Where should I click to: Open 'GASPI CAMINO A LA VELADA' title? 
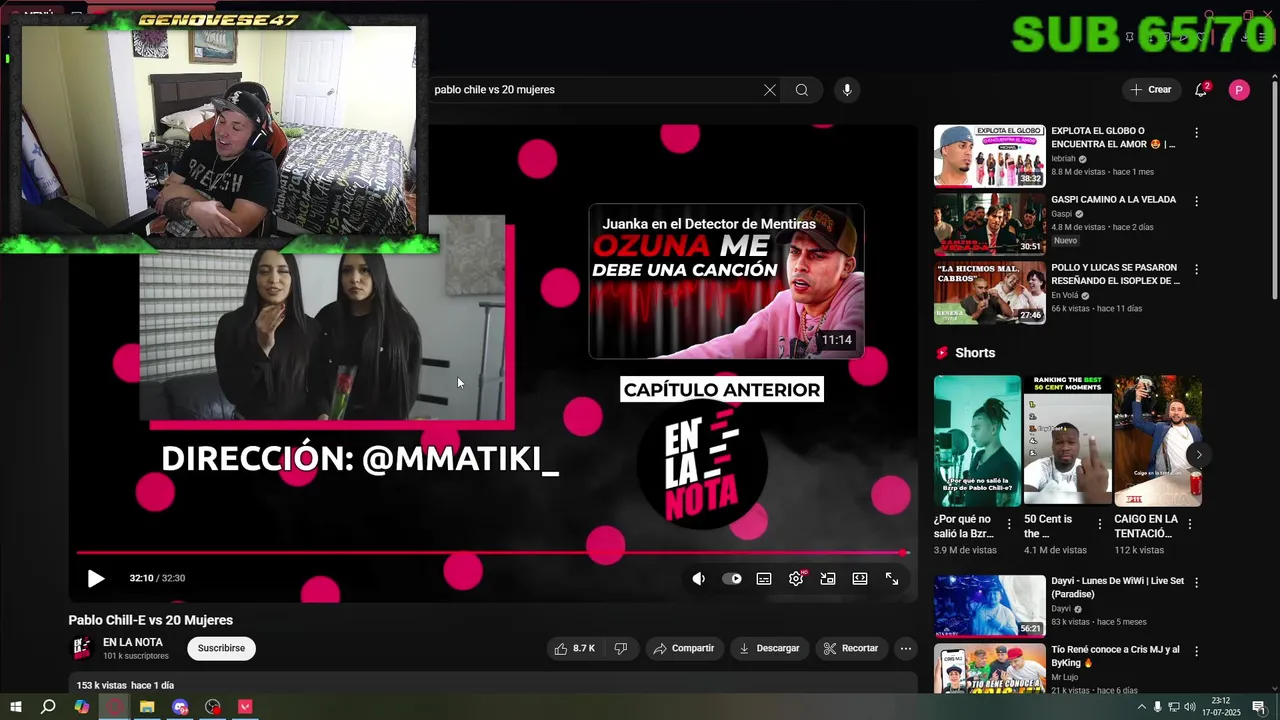[1113, 200]
